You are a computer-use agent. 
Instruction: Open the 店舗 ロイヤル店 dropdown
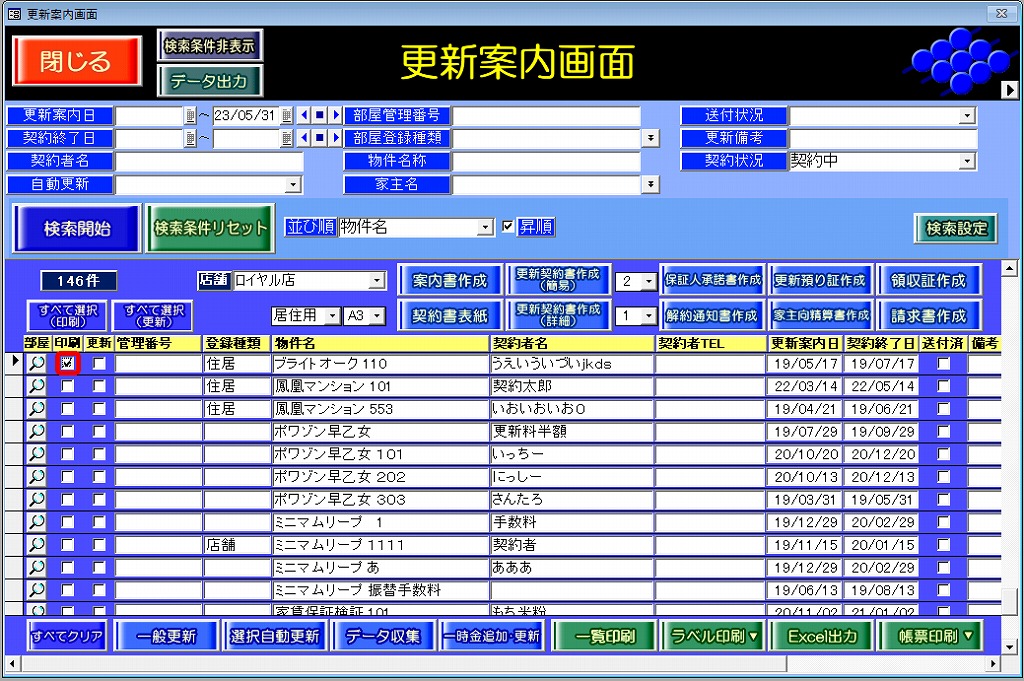tap(377, 281)
